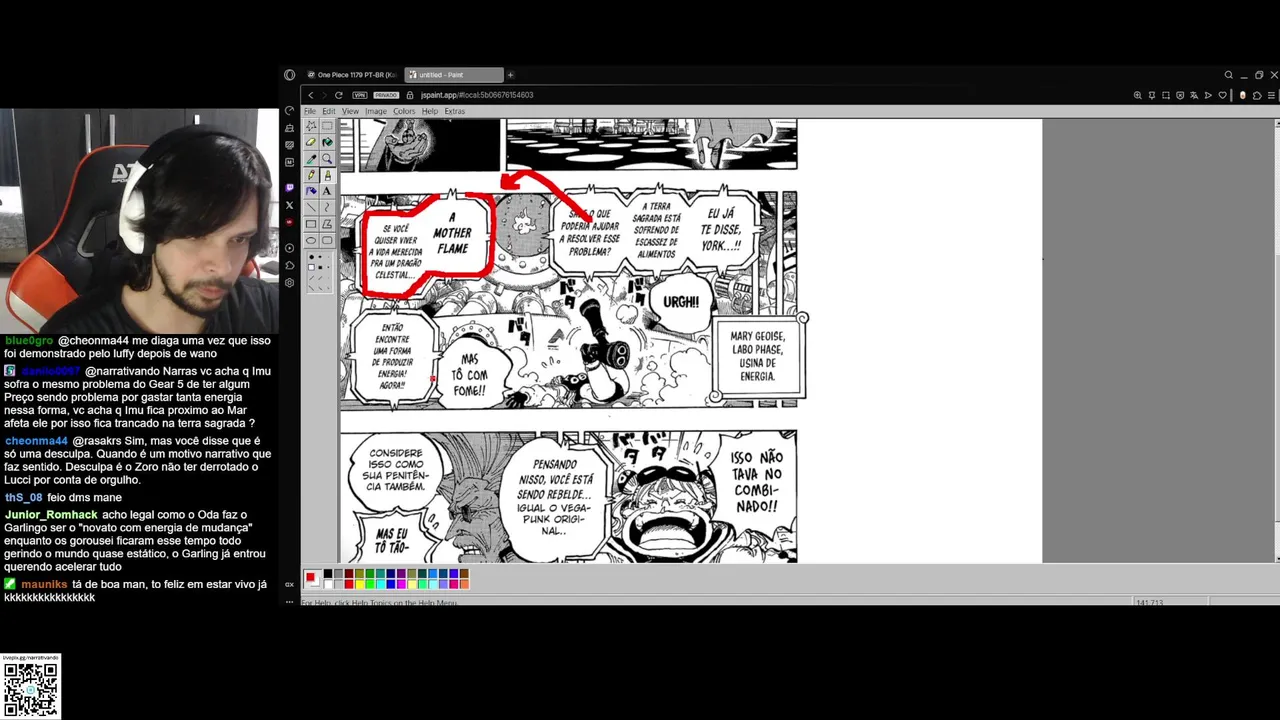Switch to the untitled - Paint tab
This screenshot has width=1280, height=720.
coord(452,75)
